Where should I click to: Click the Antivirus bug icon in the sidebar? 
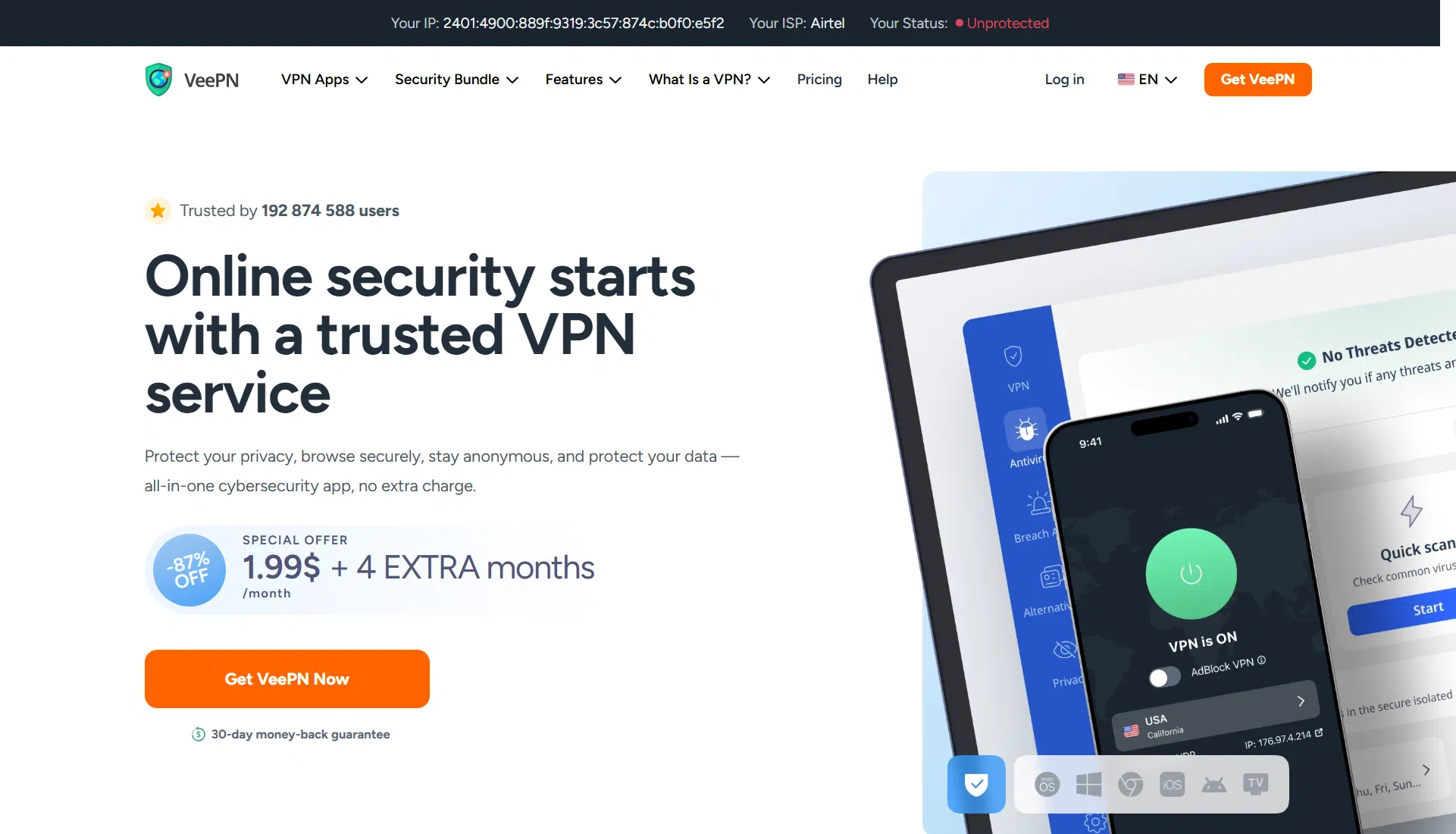(1025, 430)
